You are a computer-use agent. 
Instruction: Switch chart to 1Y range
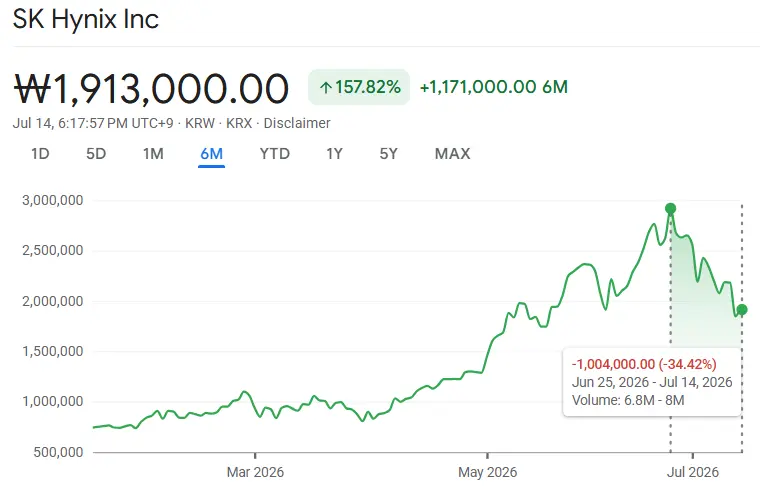(x=334, y=154)
